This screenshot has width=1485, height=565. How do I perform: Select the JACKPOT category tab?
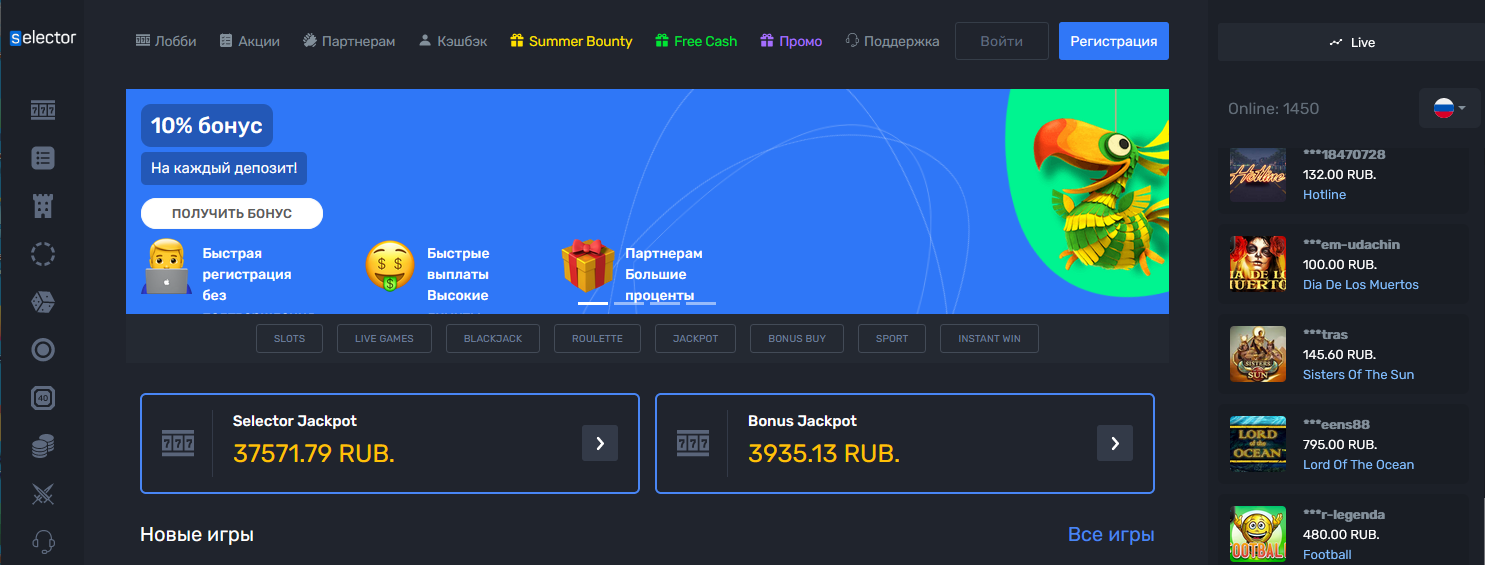(x=696, y=339)
